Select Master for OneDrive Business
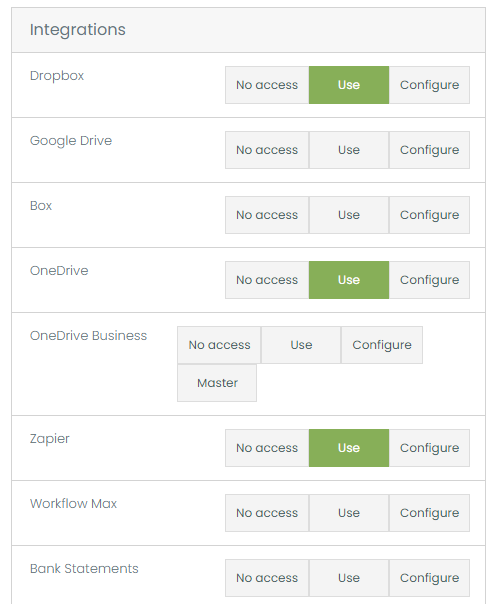Screen dimensions: 494x604 217,383
